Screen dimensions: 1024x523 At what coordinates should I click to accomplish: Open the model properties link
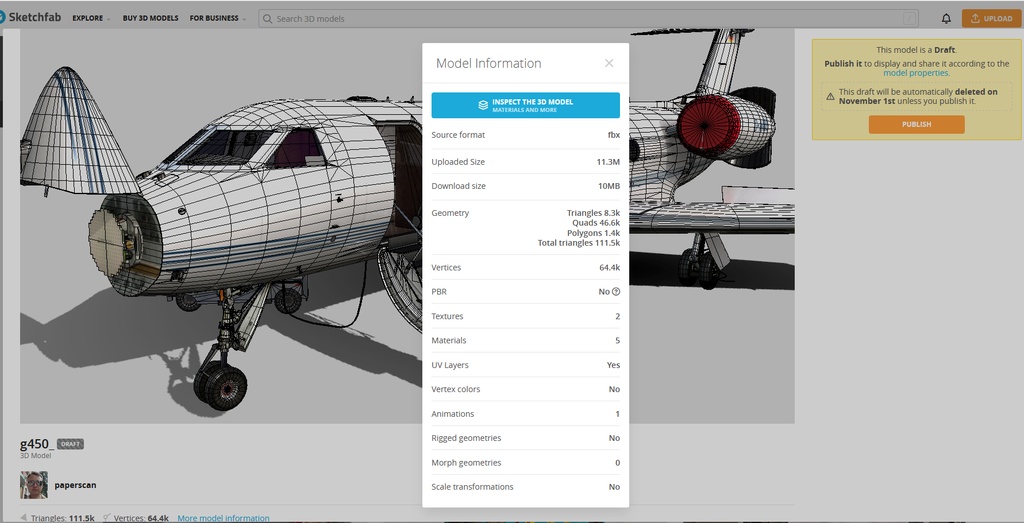(x=915, y=73)
